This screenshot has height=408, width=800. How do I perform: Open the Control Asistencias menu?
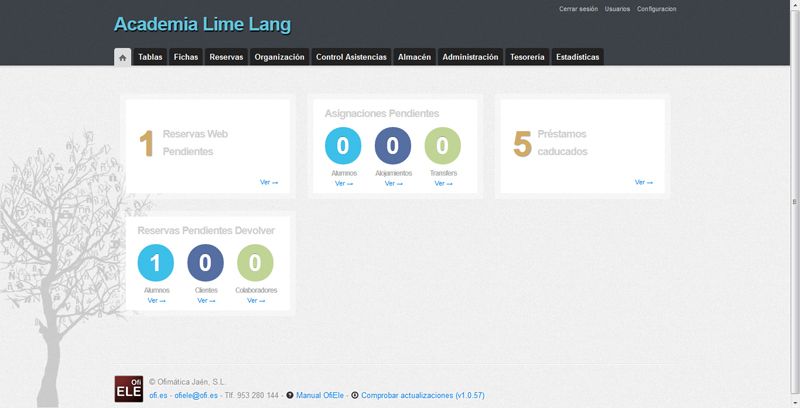351,57
